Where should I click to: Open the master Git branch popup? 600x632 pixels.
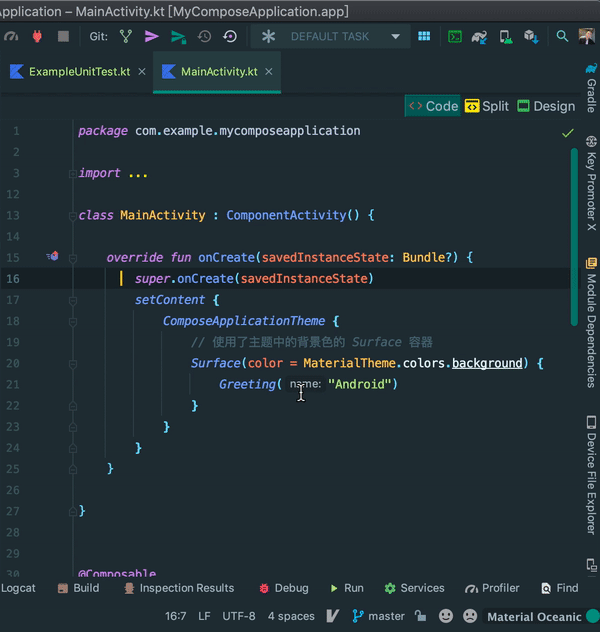[378, 616]
